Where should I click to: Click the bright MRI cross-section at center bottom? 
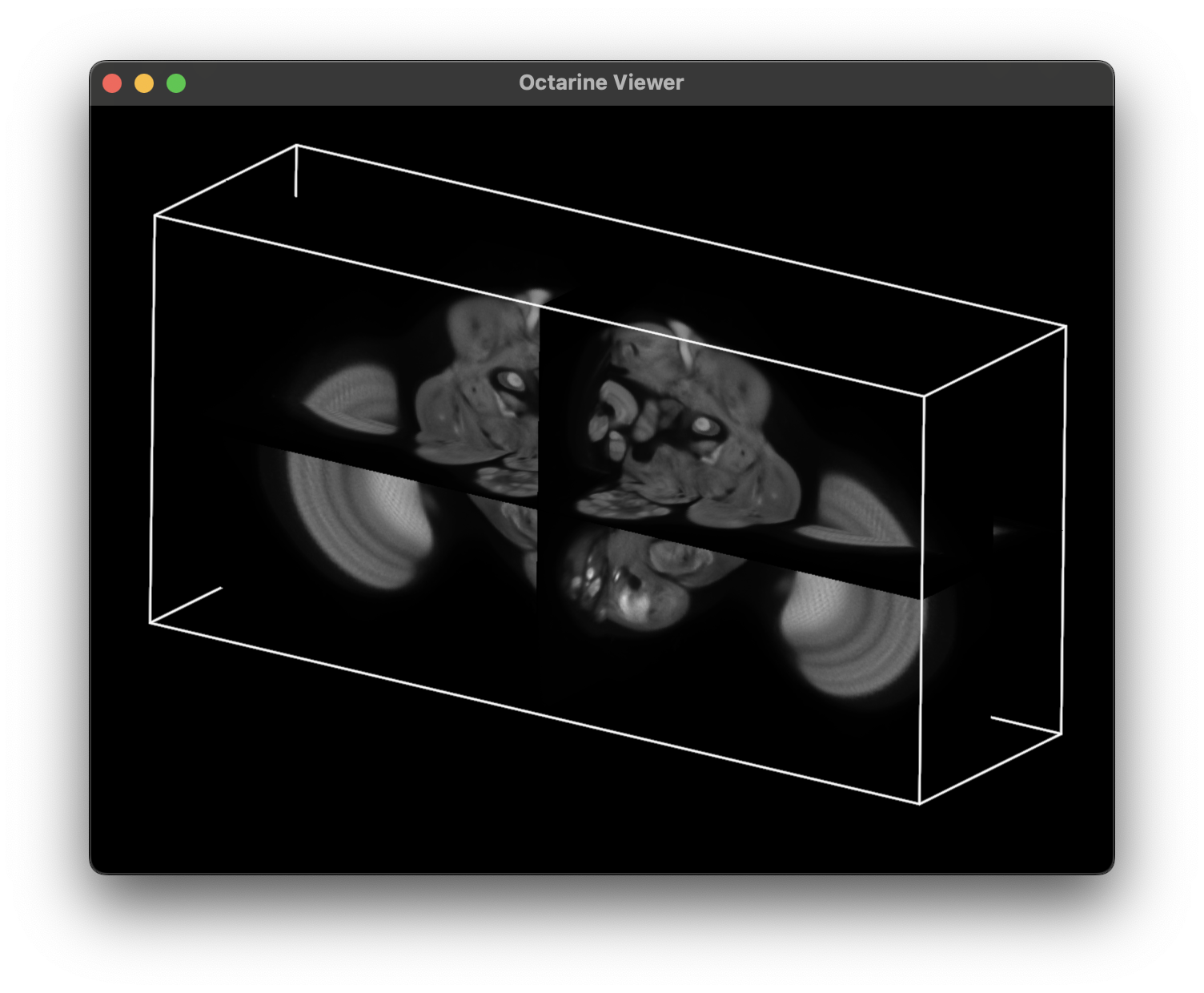click(632, 578)
